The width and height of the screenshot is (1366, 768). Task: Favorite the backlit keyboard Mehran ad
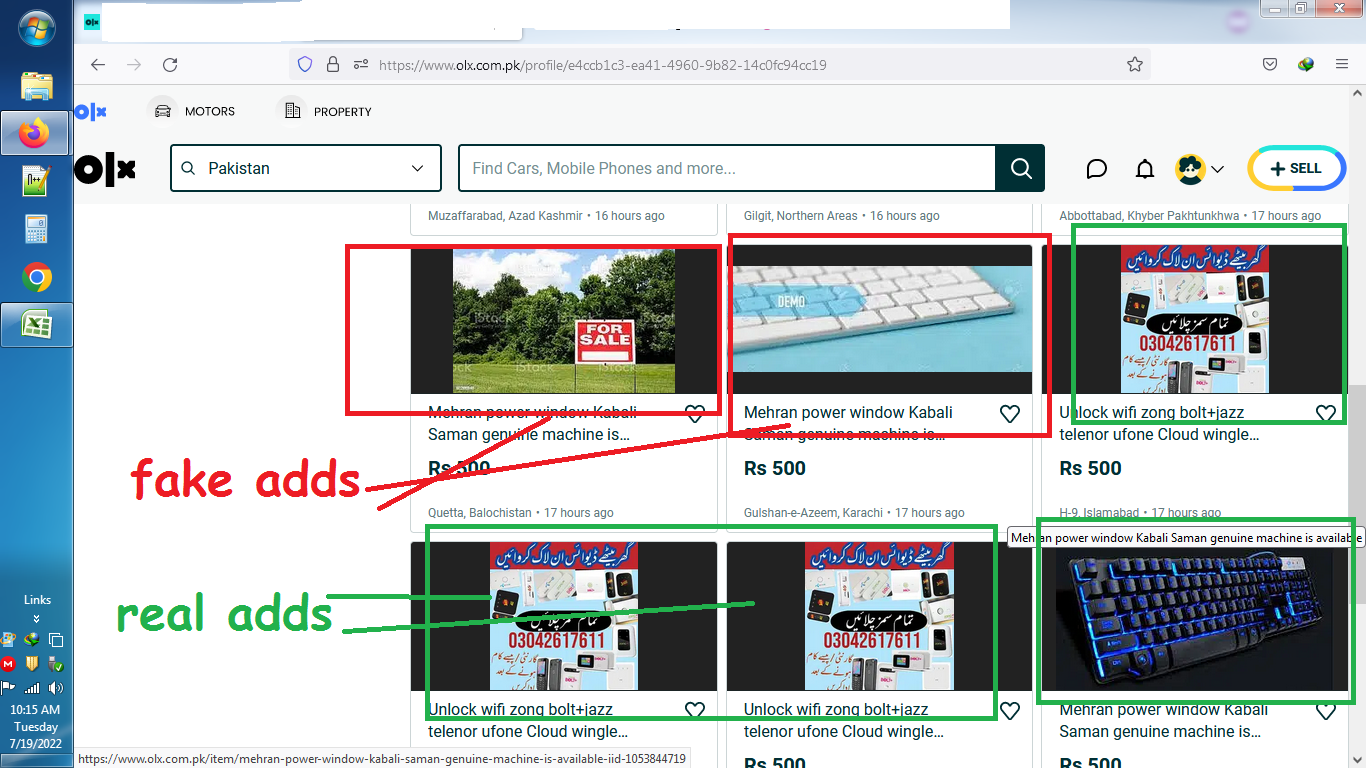tap(1326, 711)
